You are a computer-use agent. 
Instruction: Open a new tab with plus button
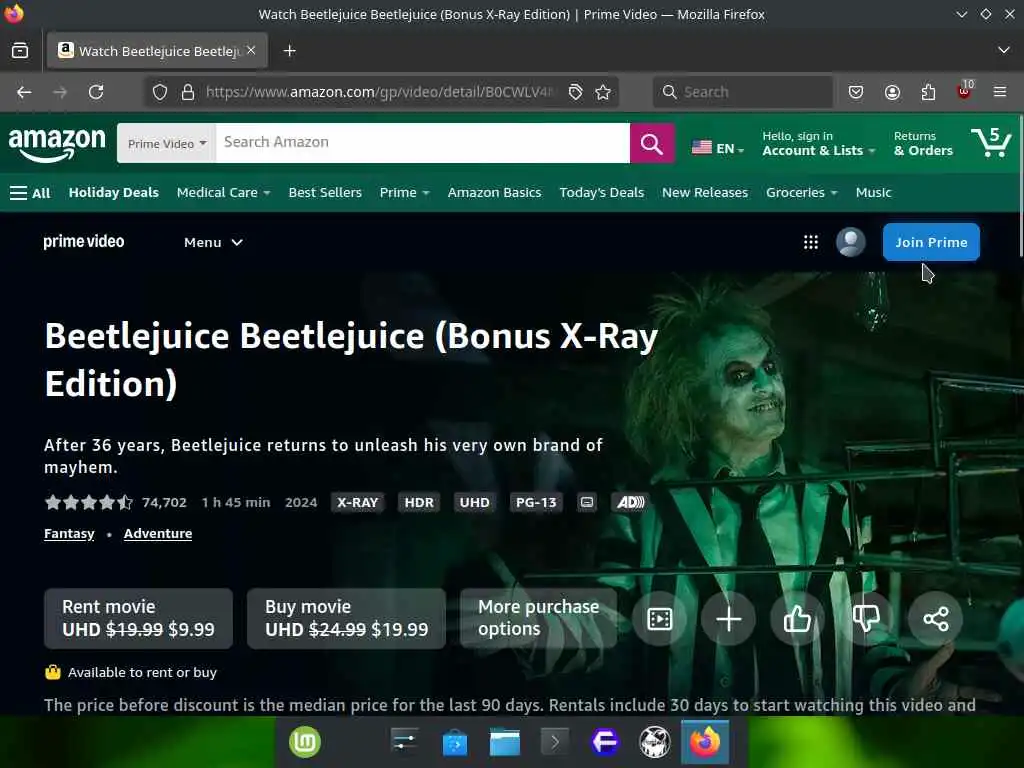click(289, 51)
